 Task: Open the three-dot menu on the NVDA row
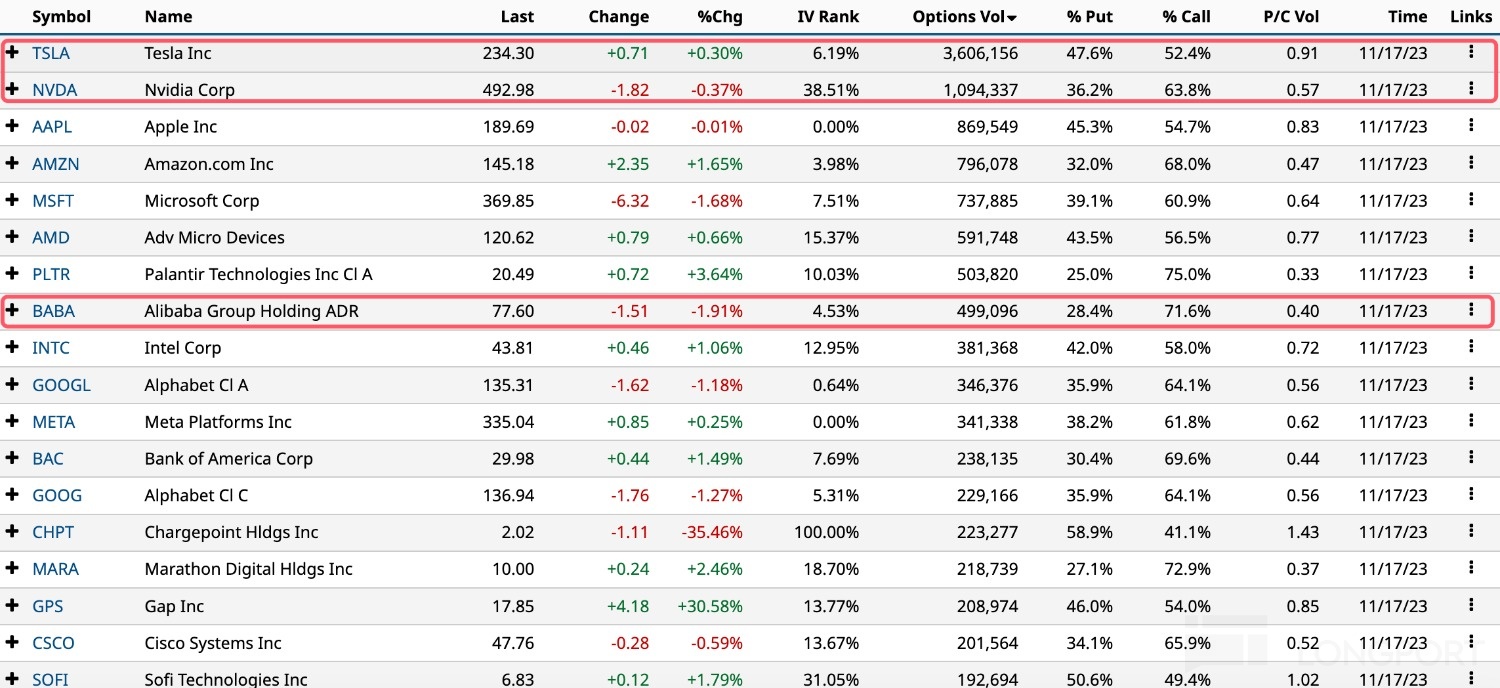pos(1471,89)
